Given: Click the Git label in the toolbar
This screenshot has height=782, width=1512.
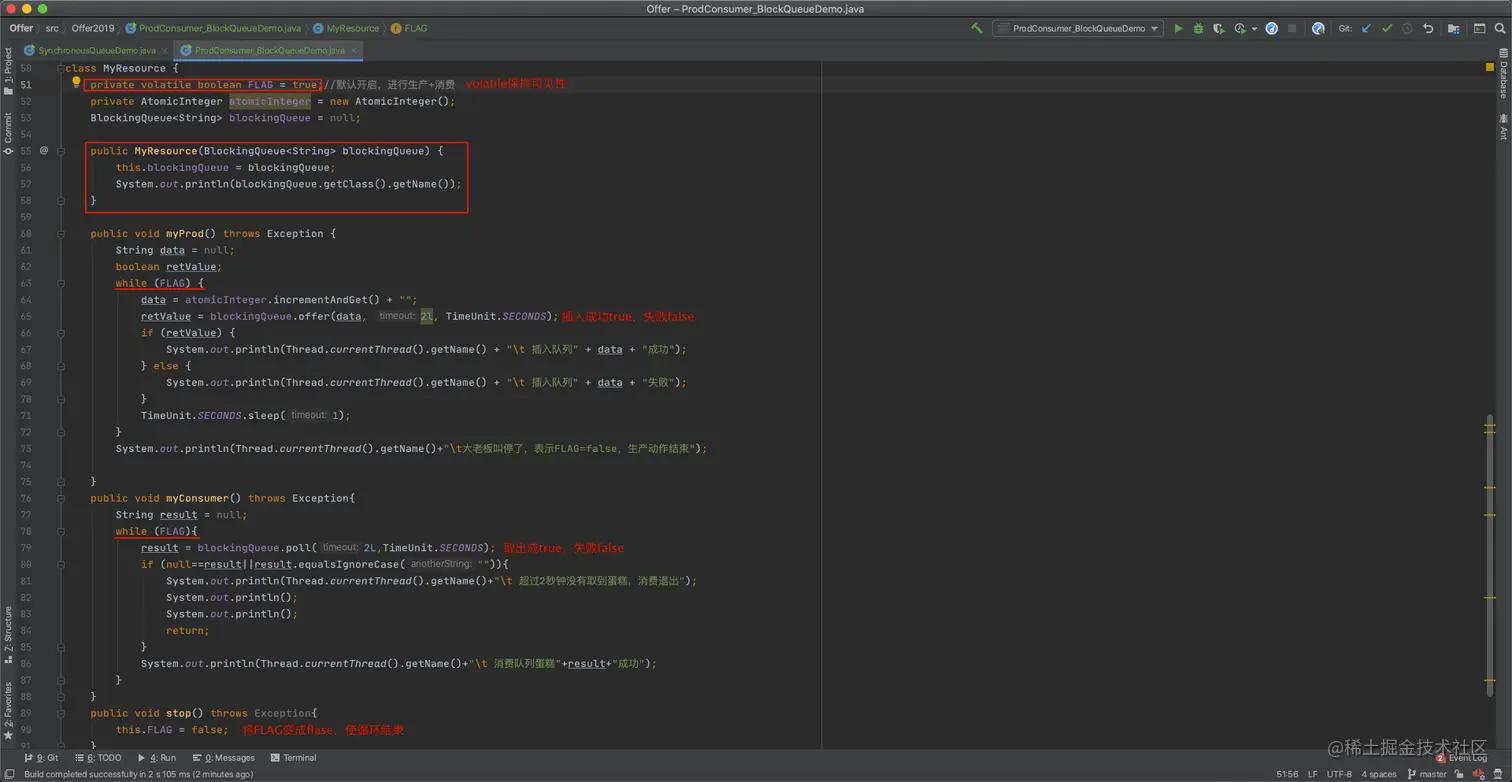Looking at the screenshot, I should point(1346,29).
